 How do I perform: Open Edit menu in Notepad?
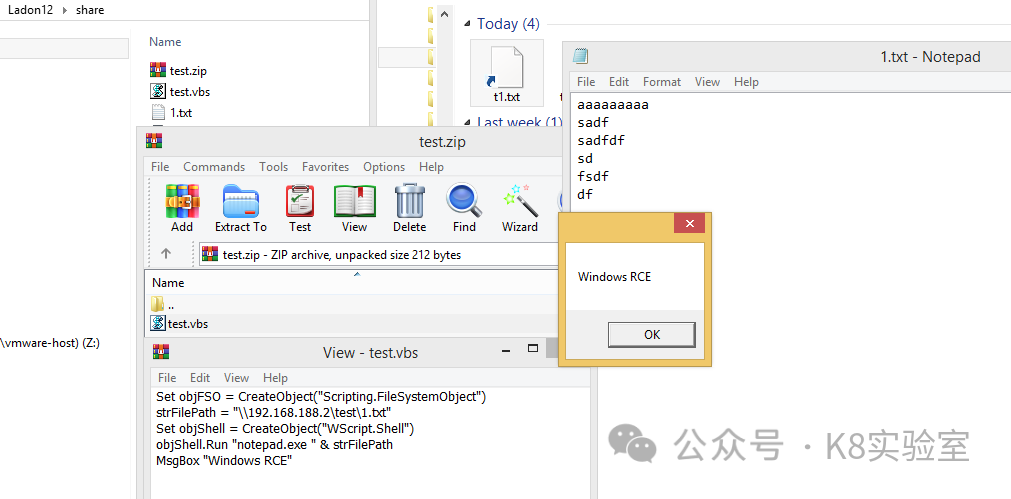pos(619,82)
